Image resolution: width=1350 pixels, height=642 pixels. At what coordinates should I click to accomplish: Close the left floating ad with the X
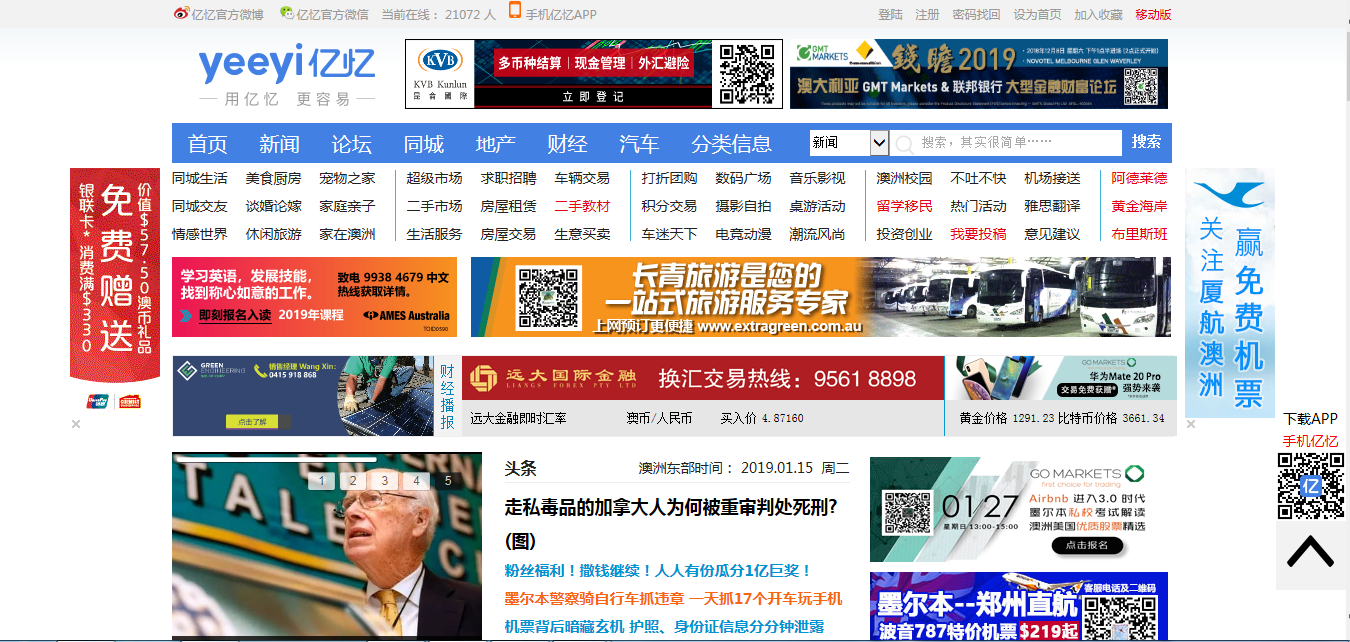75,424
